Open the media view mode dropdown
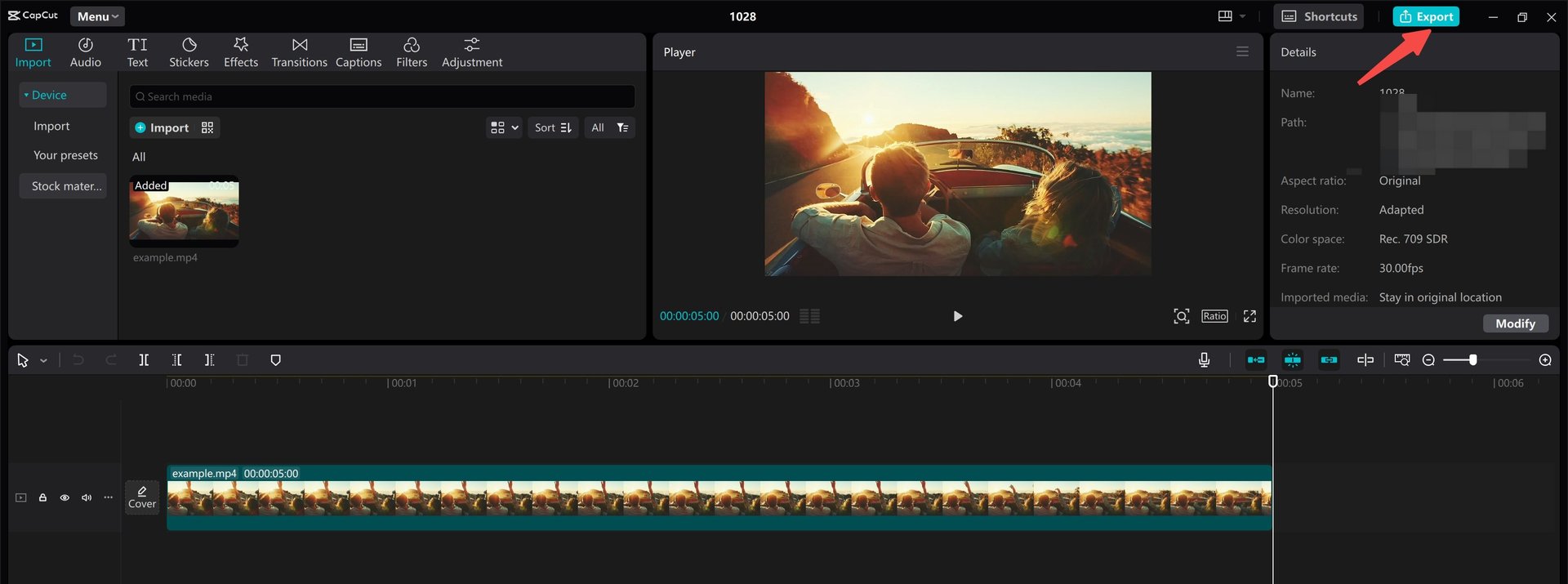Screen dimensions: 1568x584 (x=504, y=127)
